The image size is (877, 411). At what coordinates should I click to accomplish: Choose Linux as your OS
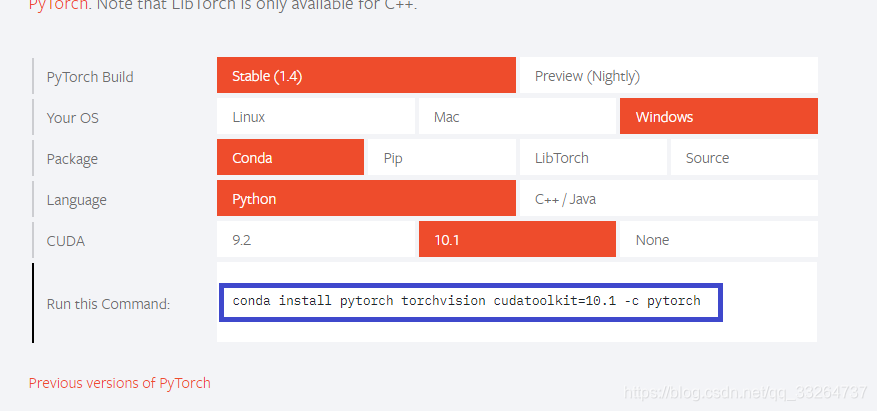coord(316,116)
